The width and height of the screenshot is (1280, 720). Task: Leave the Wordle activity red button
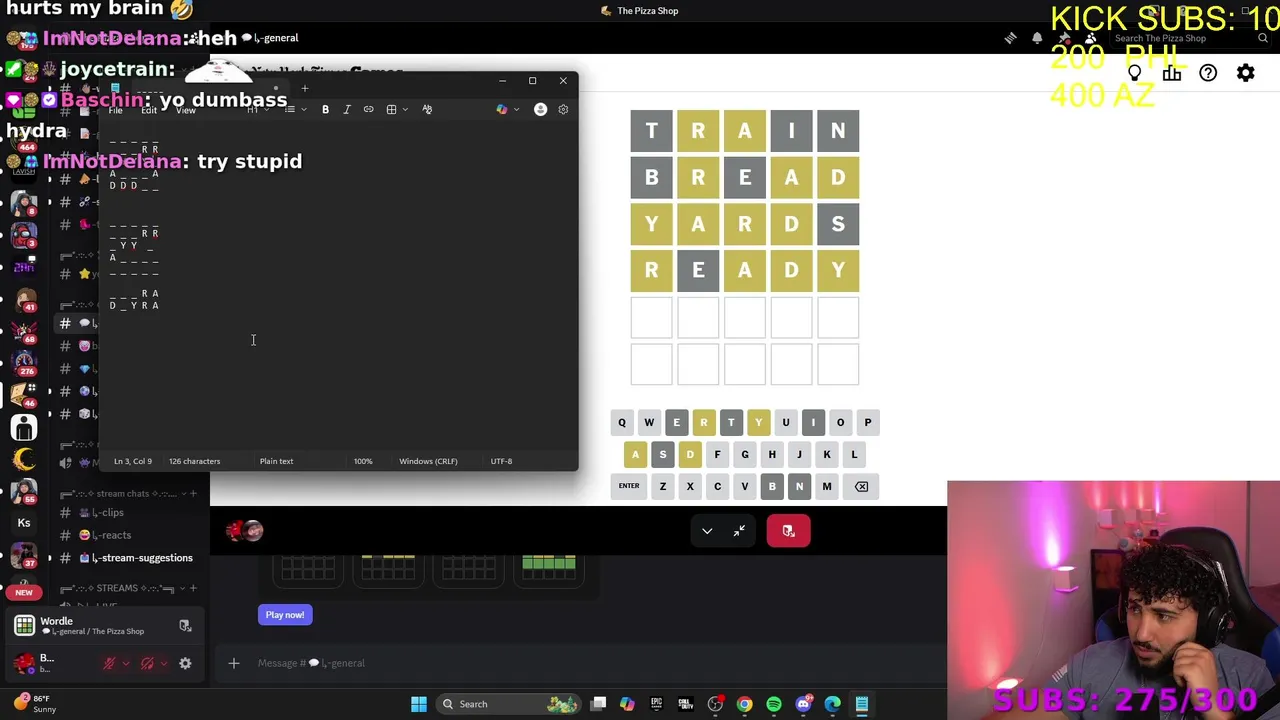click(x=788, y=531)
